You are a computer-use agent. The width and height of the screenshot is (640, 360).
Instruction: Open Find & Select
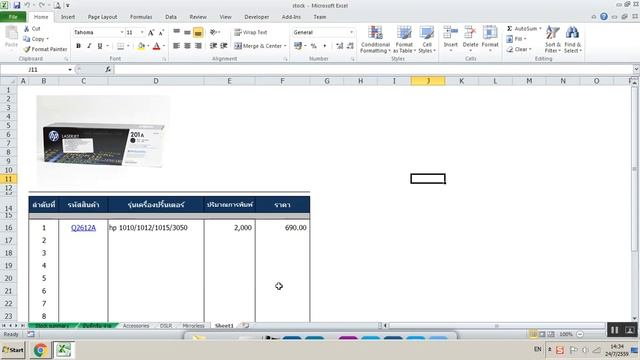[573, 39]
